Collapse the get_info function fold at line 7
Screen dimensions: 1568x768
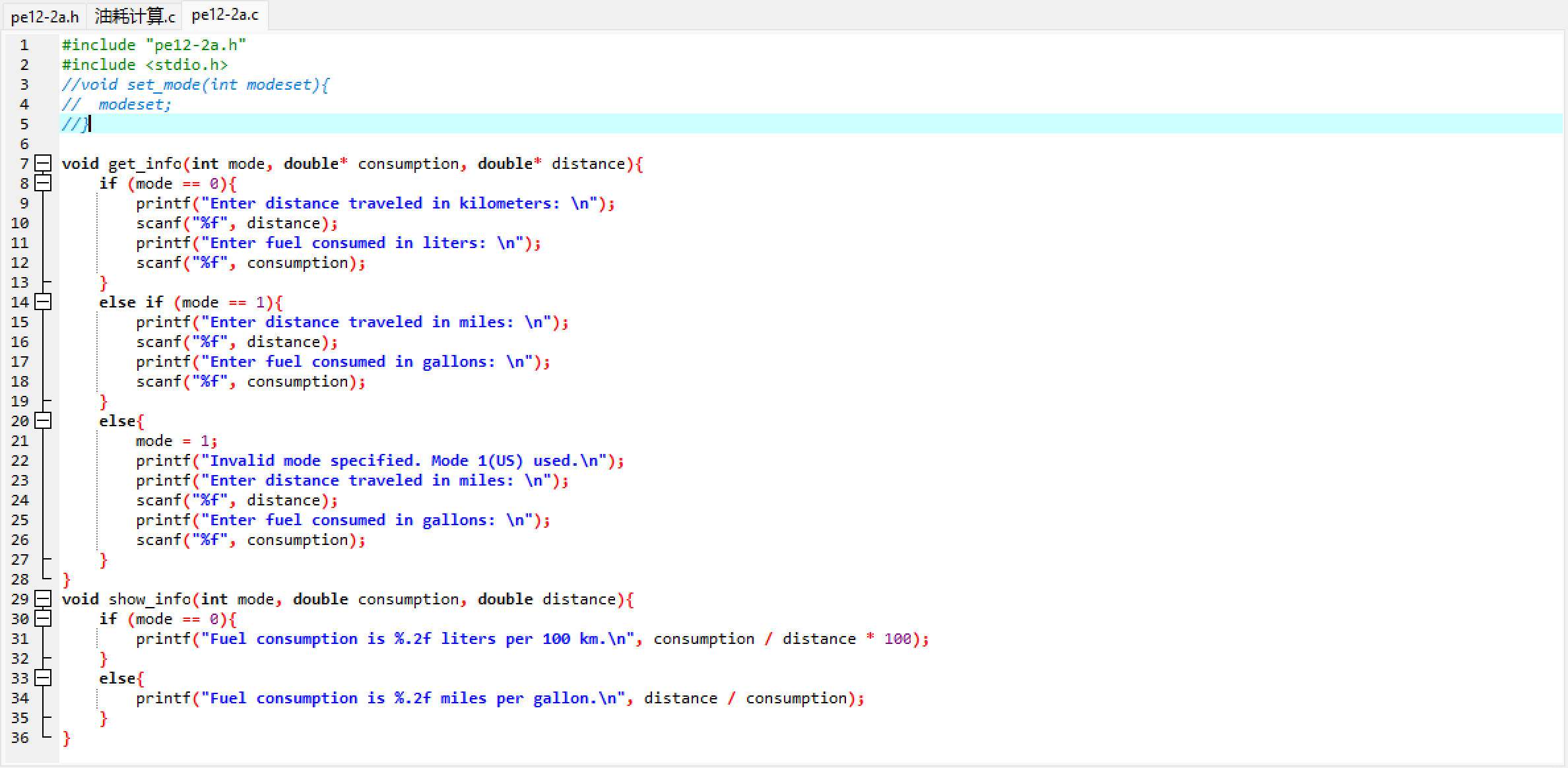coord(43,163)
